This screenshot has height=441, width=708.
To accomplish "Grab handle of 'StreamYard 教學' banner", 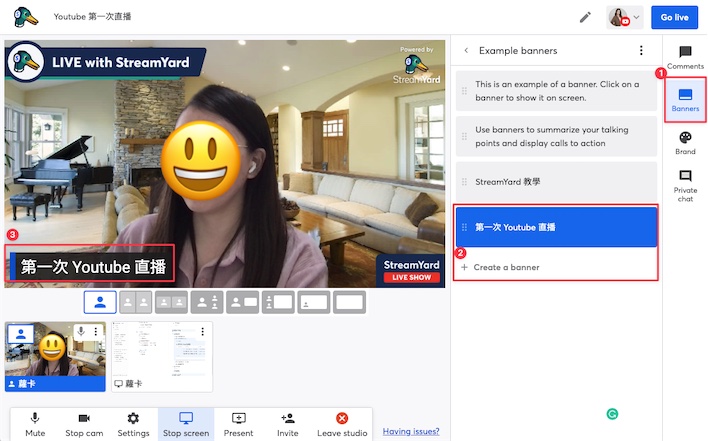I will tap(464, 182).
